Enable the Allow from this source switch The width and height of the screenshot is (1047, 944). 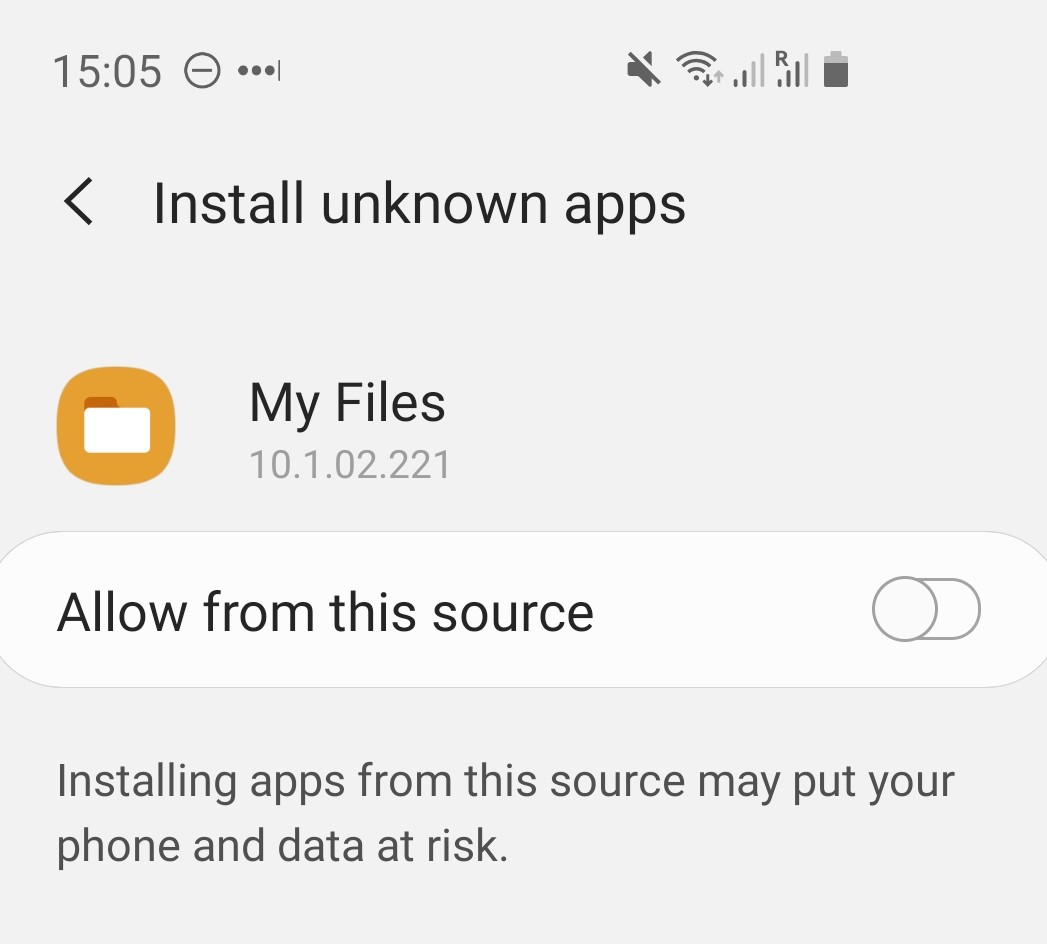click(926, 609)
